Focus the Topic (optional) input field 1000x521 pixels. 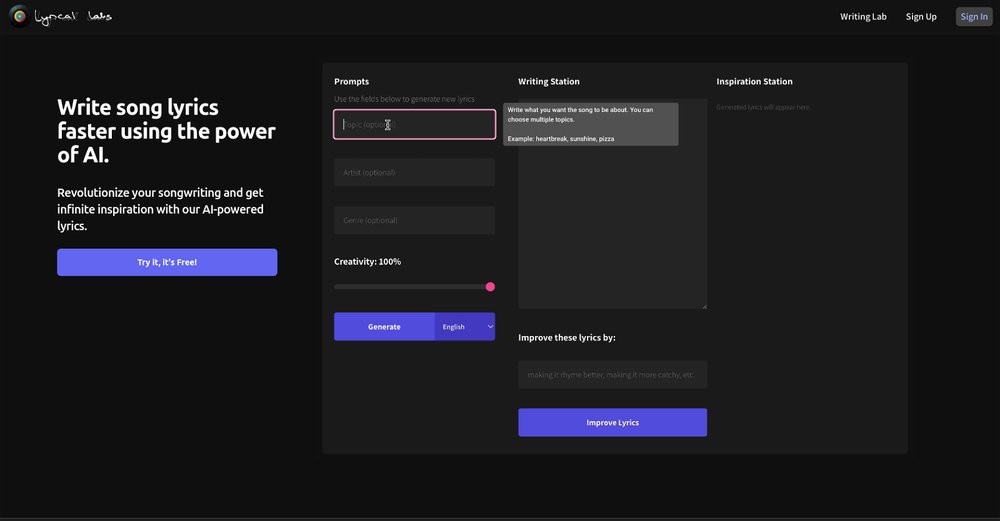tap(414, 125)
